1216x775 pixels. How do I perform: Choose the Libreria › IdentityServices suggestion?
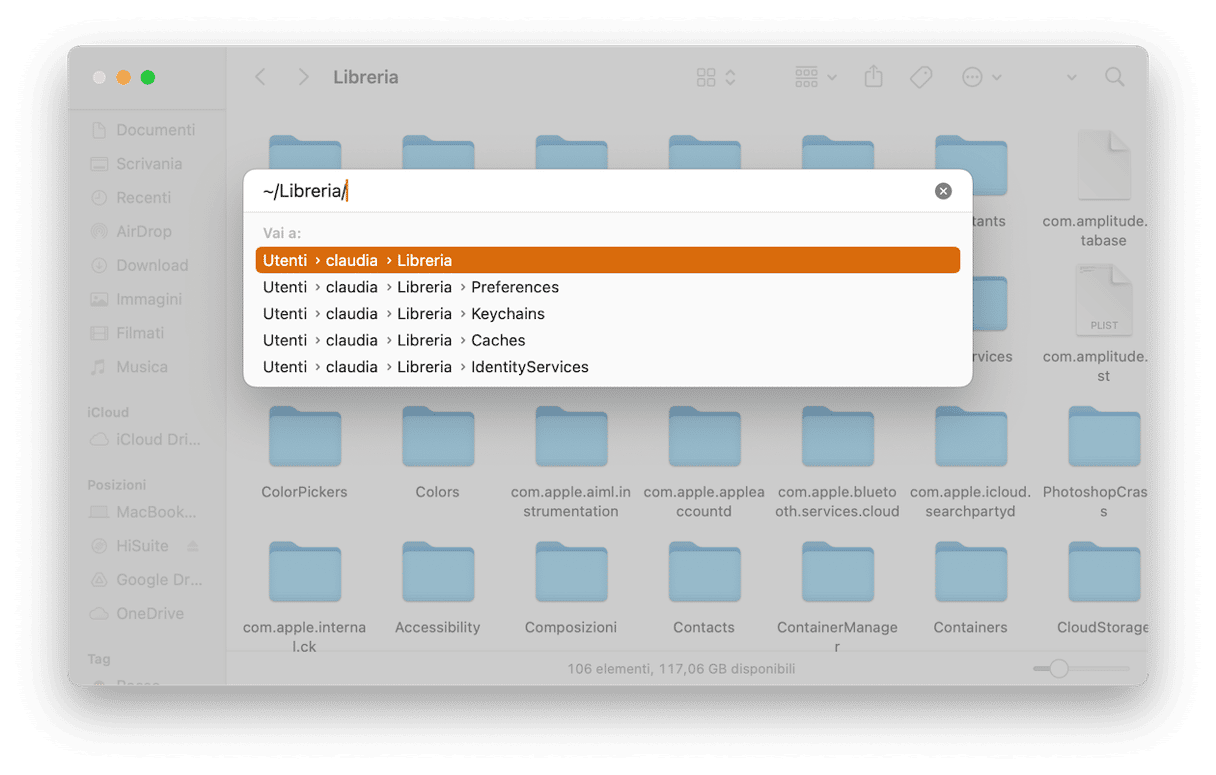[607, 367]
